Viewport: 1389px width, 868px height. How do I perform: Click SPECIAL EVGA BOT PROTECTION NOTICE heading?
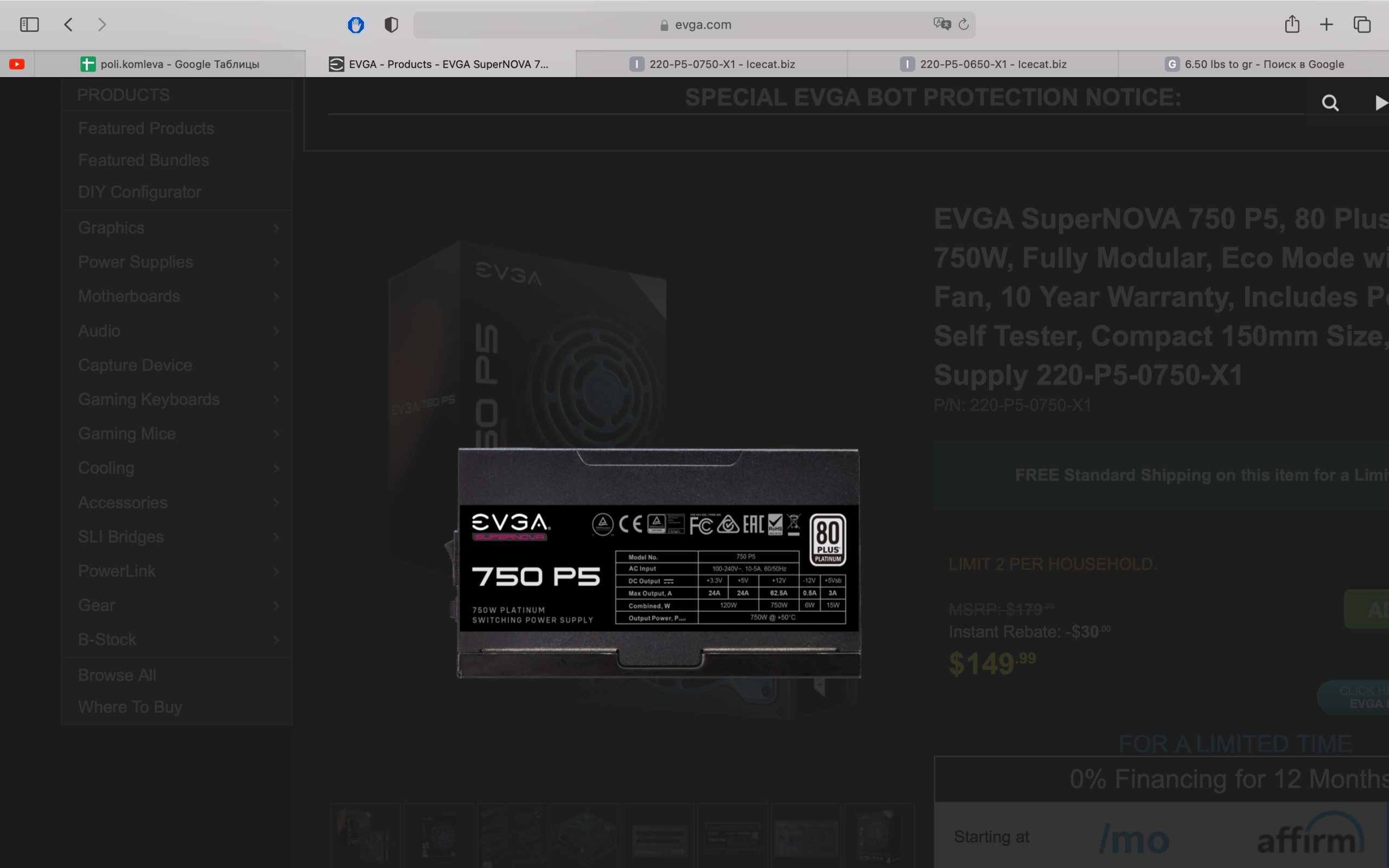click(933, 97)
